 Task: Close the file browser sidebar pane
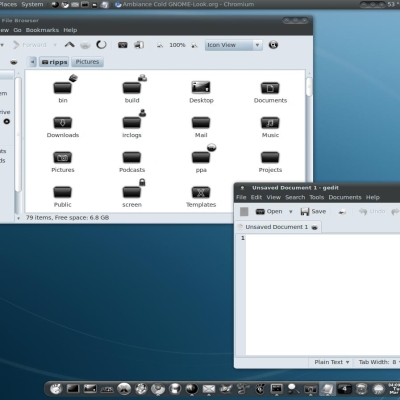(14, 62)
